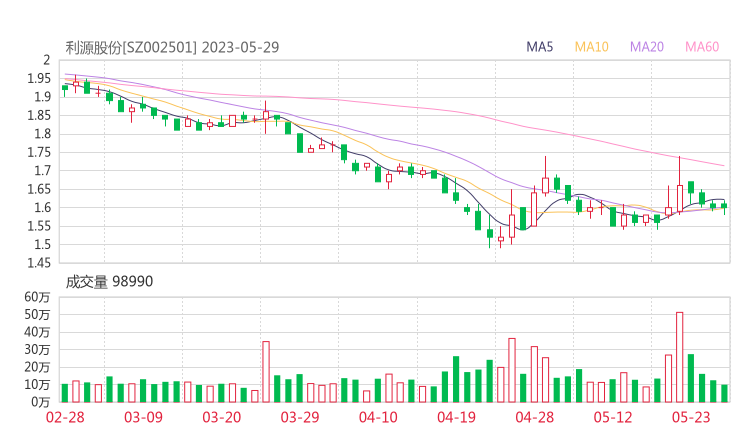The image size is (740, 440).
Task: Click the 03-29 date axis label
Action: 300,417
